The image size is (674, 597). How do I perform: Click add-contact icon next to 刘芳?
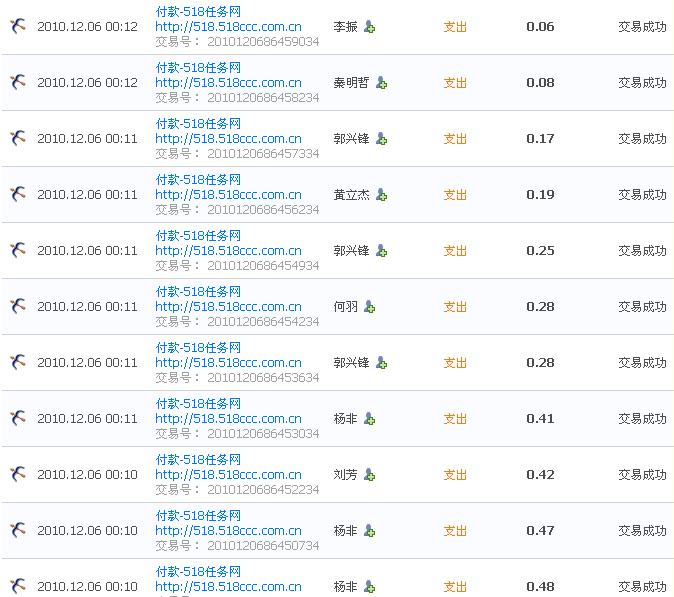coord(369,475)
